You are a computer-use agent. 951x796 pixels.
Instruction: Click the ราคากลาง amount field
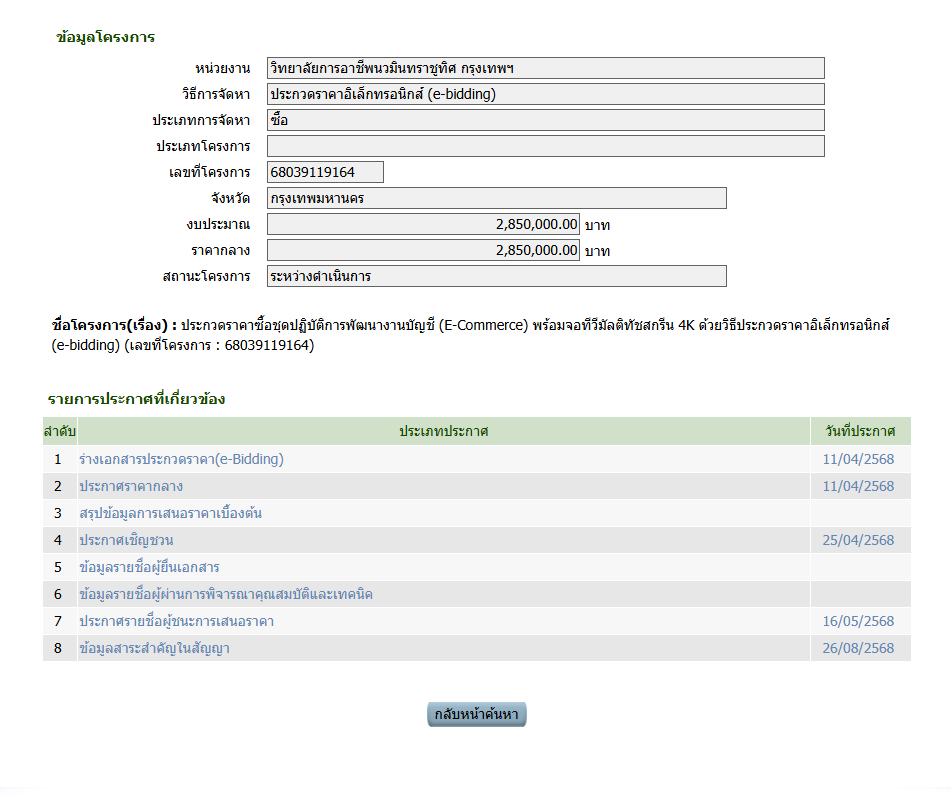(x=423, y=251)
